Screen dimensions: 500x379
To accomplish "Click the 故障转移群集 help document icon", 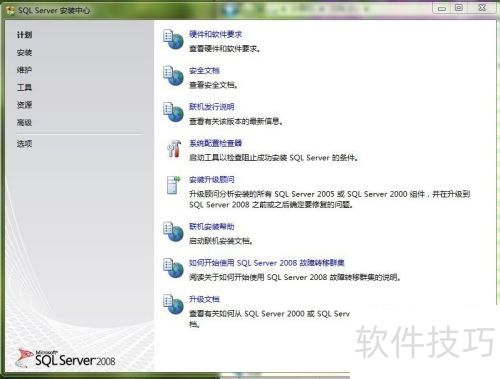I will [173, 268].
